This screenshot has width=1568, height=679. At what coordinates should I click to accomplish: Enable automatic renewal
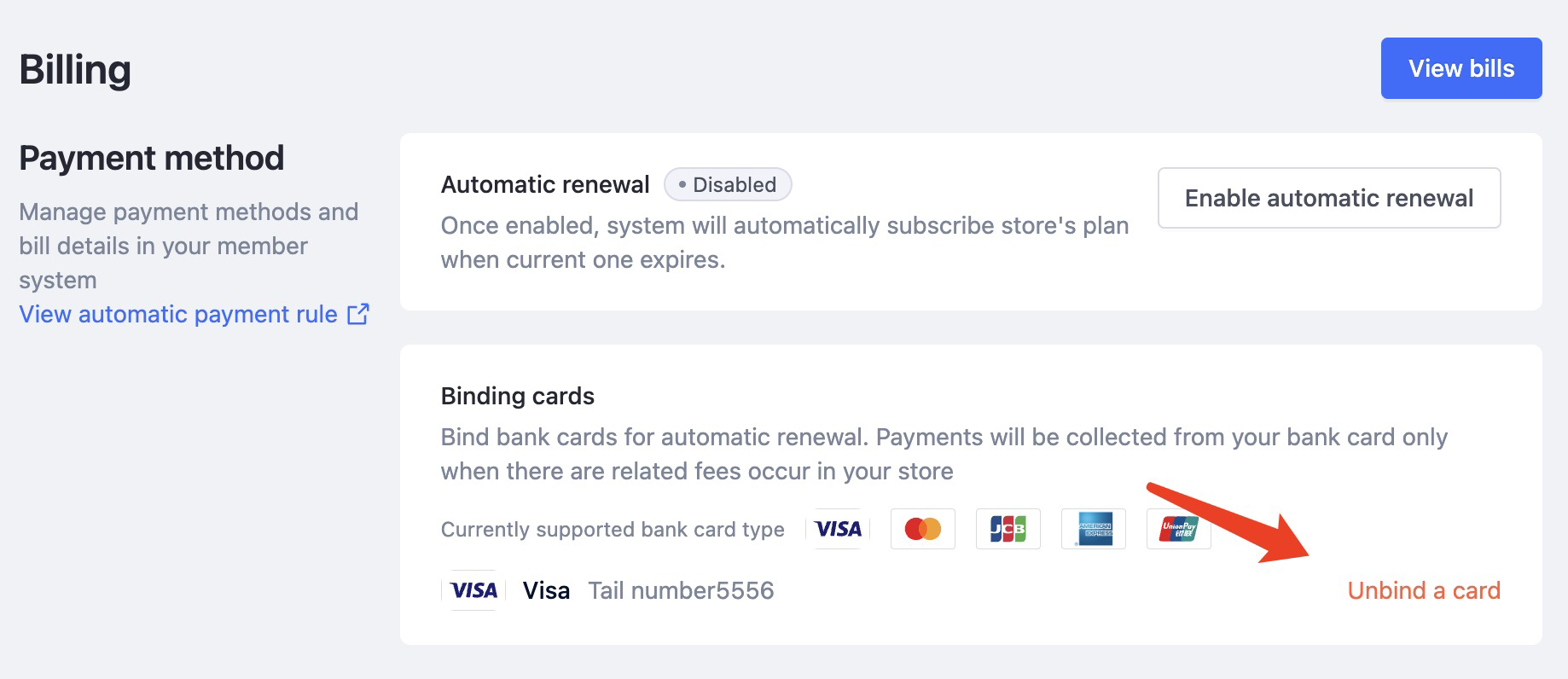point(1328,198)
